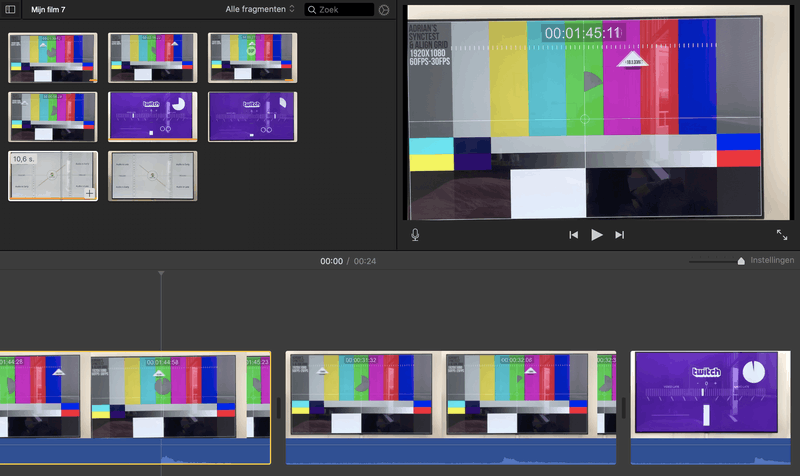This screenshot has width=800, height=476.
Task: Select the Twitch thumbnail with large pie chart
Action: 153,117
